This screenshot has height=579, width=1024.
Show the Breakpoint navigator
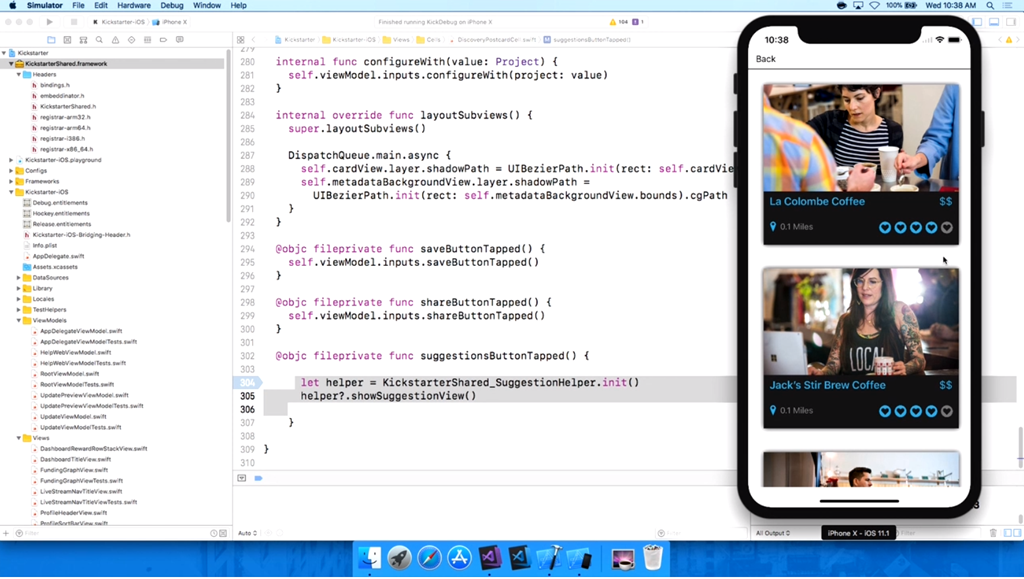(163, 40)
